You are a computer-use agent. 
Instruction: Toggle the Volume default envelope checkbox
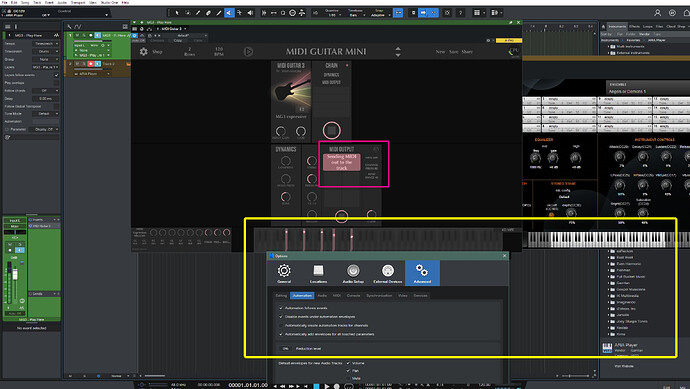(348, 363)
